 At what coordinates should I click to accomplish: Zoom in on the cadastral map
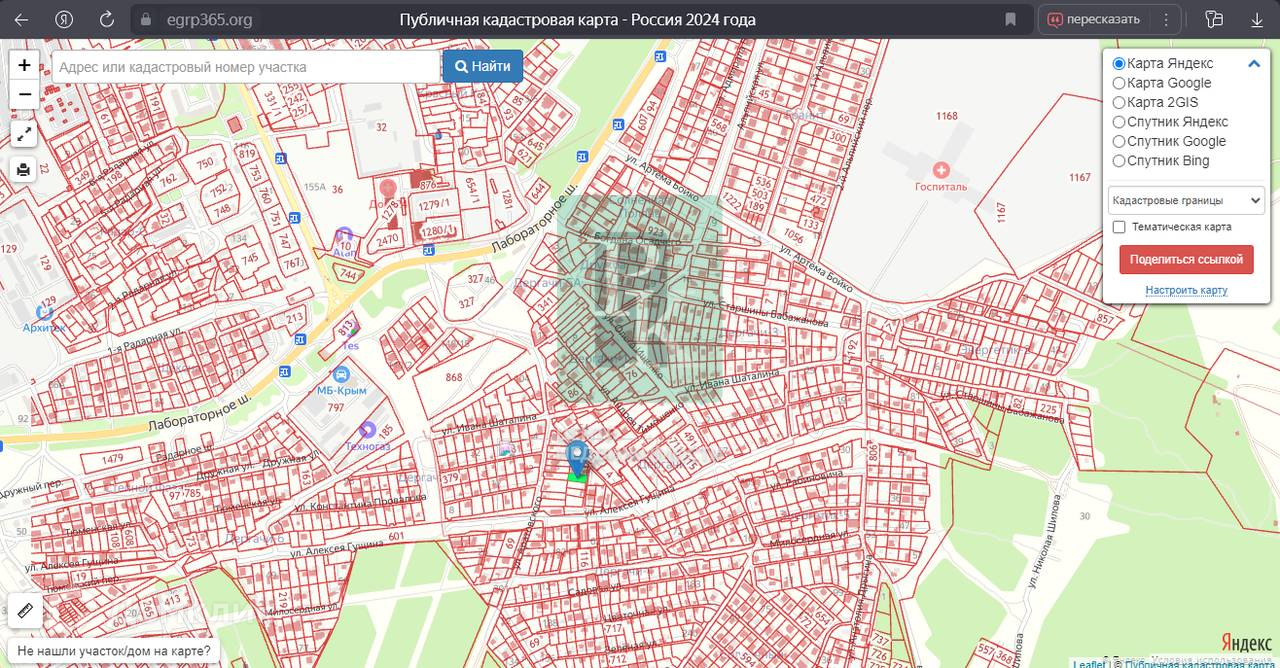tap(24, 65)
